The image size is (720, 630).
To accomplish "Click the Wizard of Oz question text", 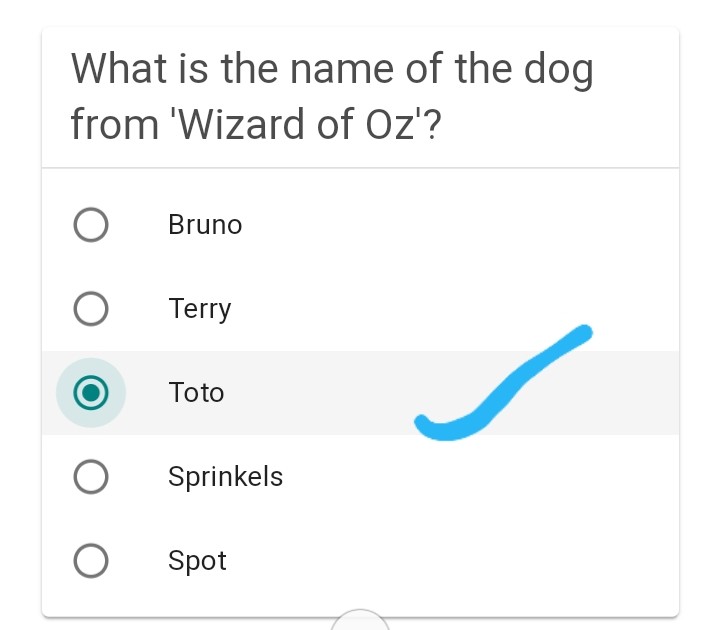I will point(332,97).
